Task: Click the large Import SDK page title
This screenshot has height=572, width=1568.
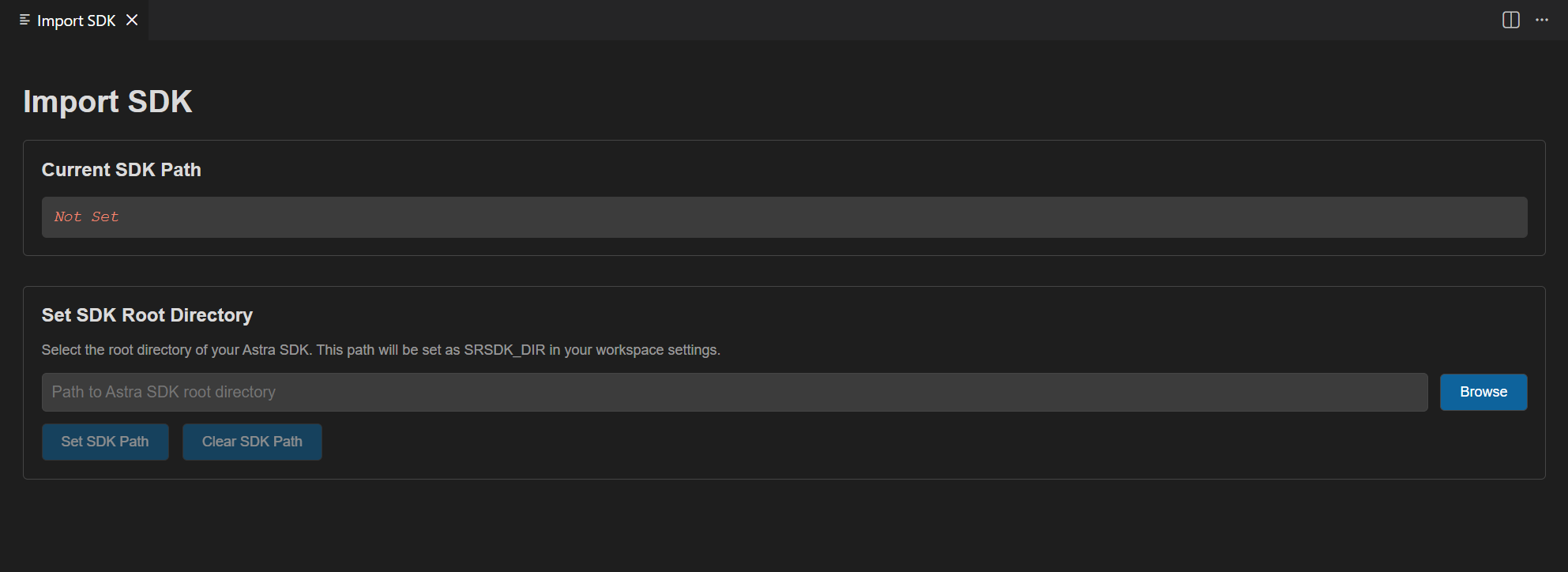Action: tap(107, 102)
